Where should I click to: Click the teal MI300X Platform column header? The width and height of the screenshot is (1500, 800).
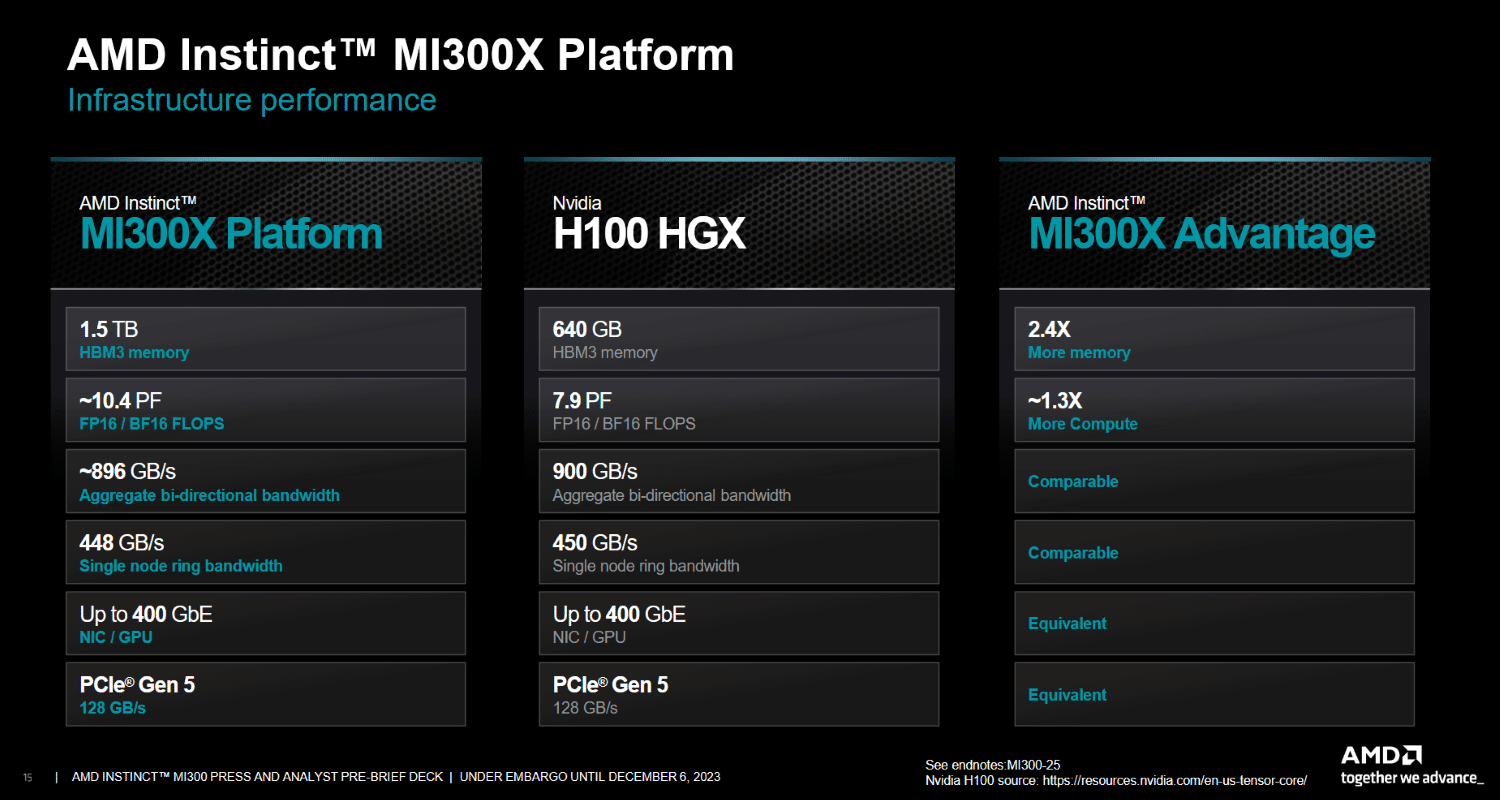231,234
